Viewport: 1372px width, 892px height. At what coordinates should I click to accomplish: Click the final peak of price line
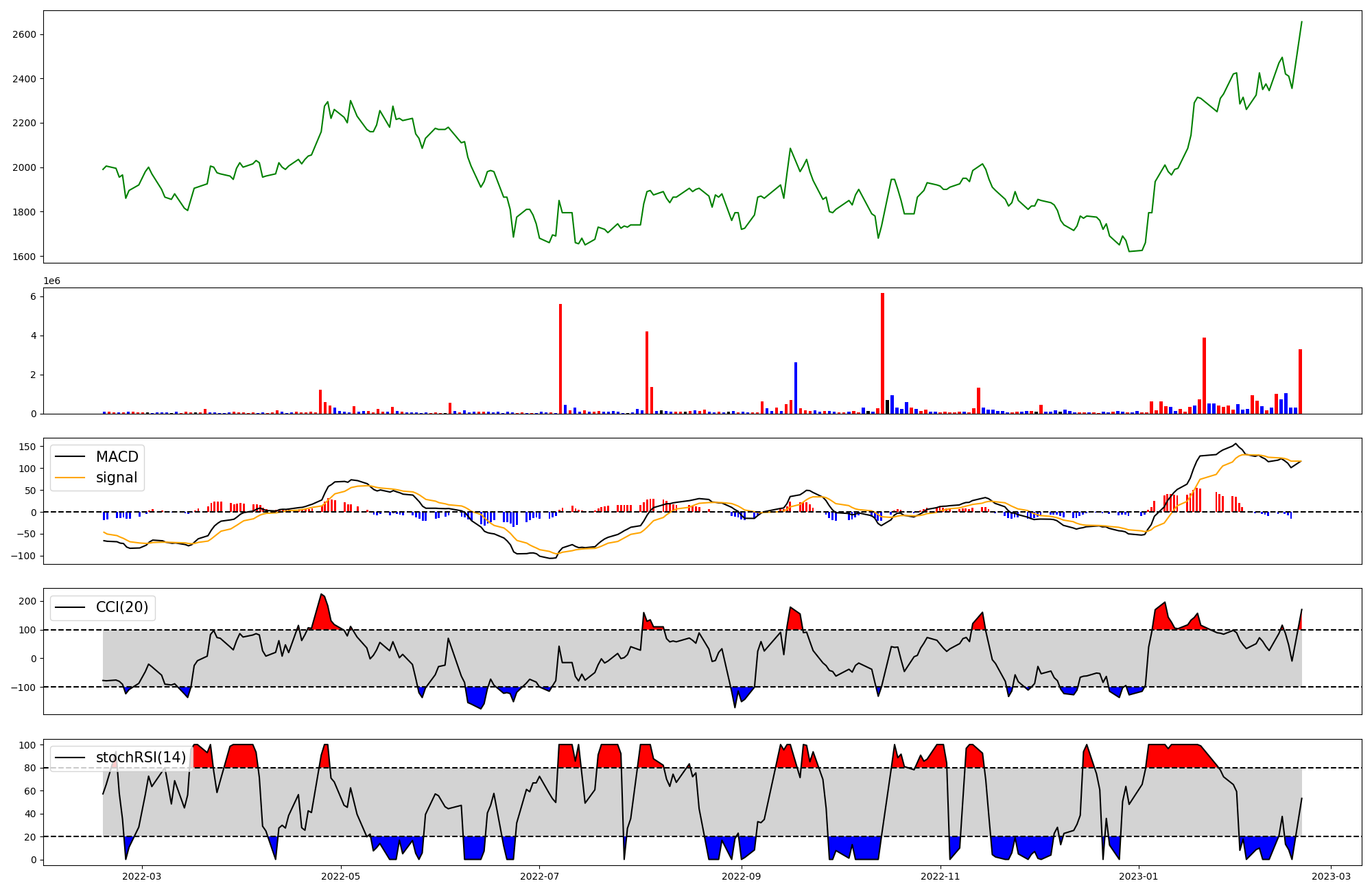pos(1301,22)
